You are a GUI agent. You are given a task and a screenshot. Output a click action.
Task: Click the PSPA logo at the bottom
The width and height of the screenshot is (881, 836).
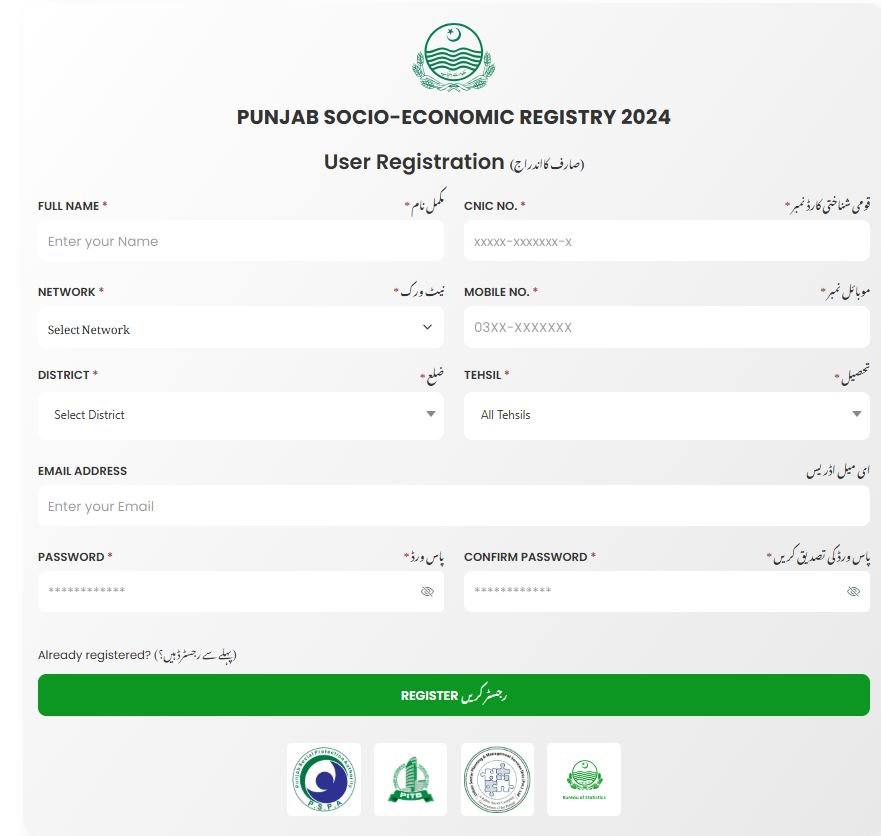tap(324, 779)
